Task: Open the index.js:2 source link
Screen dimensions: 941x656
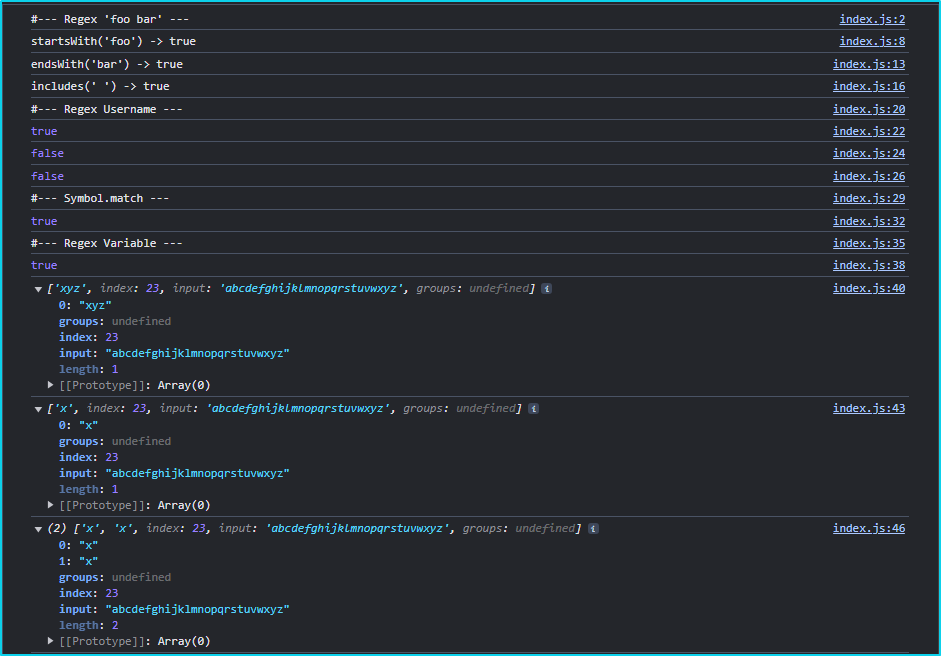Action: 872,19
